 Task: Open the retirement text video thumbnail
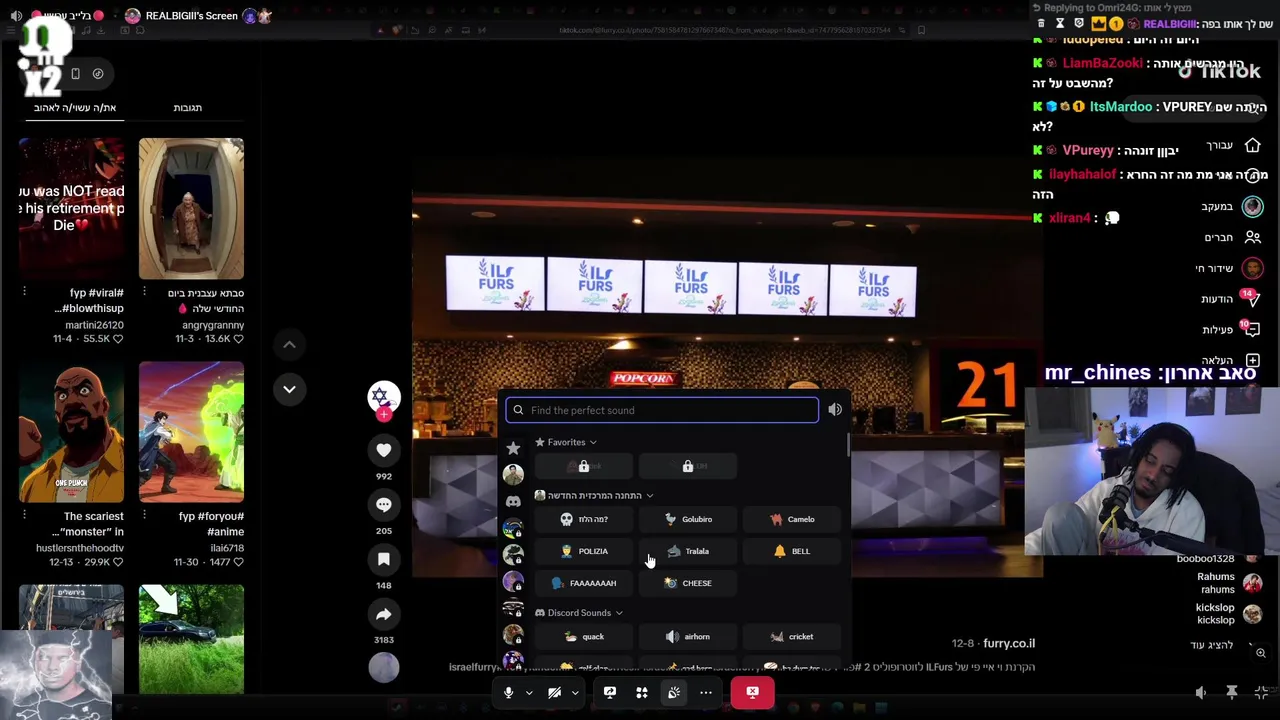[71, 208]
